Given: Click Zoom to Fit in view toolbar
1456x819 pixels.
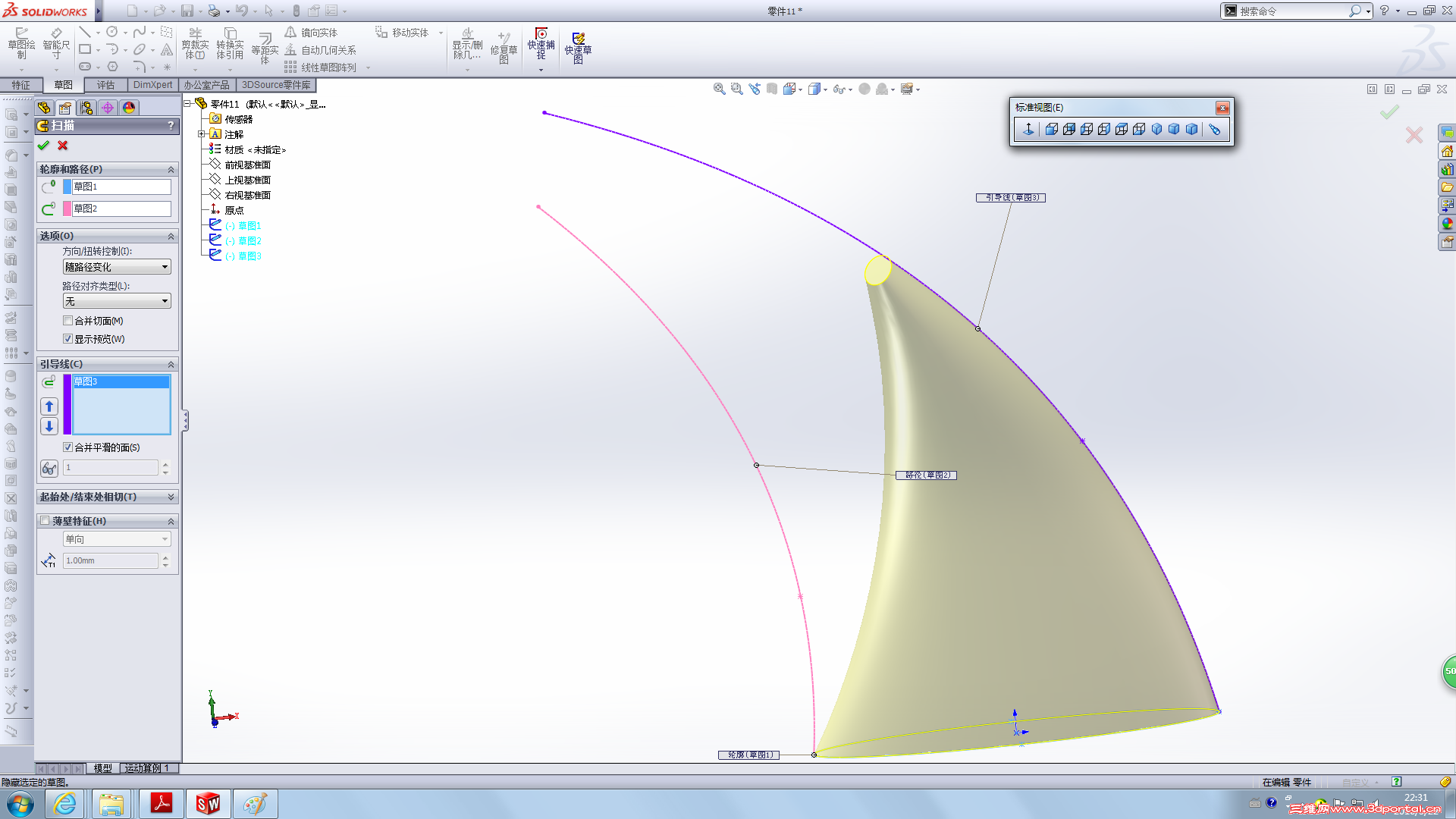Looking at the screenshot, I should click(x=719, y=89).
